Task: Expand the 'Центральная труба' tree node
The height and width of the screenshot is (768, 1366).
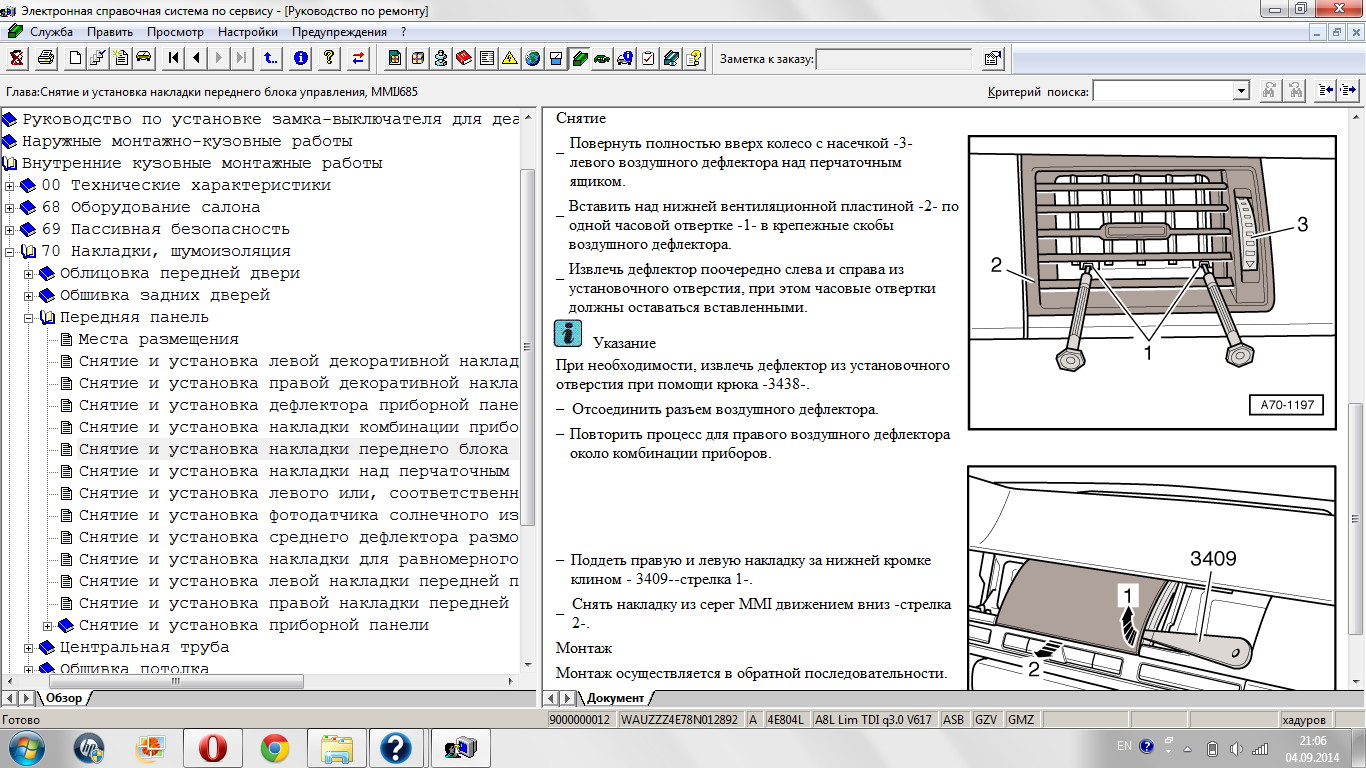Action: pyautogui.click(x=29, y=648)
